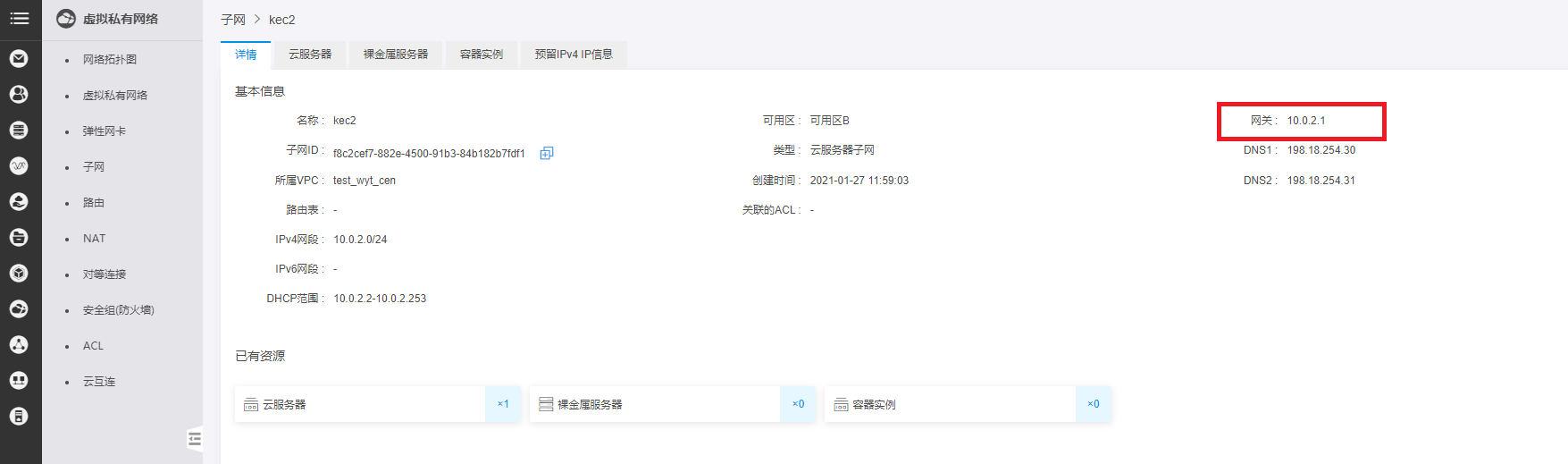This screenshot has width=1568, height=464.
Task: Collapse the side navigation panel
Action: [195, 438]
